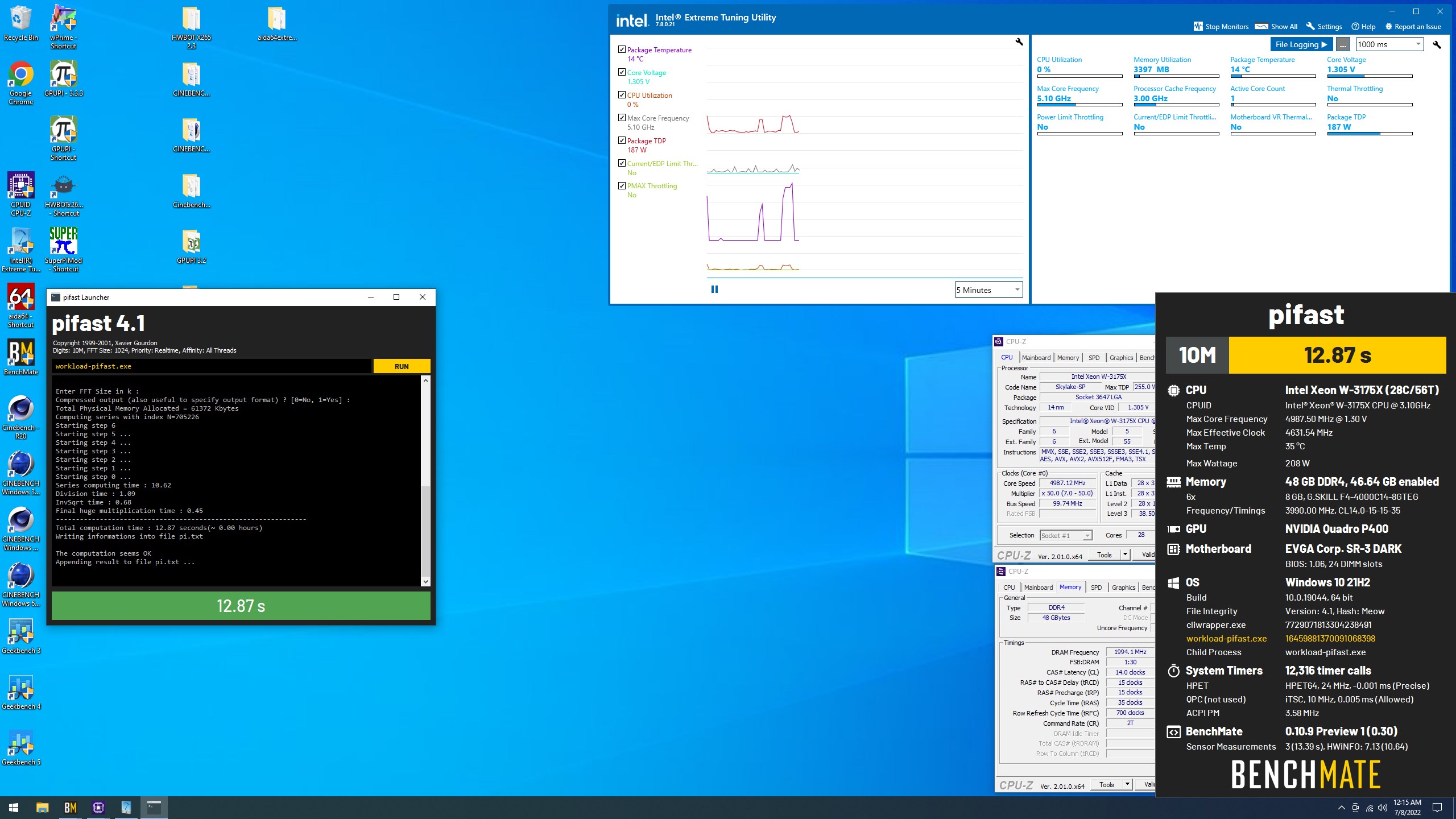Expand Tools dropdown arrow in upper CPU-Z window
Viewport: 1456px width, 819px height.
click(x=1124, y=555)
